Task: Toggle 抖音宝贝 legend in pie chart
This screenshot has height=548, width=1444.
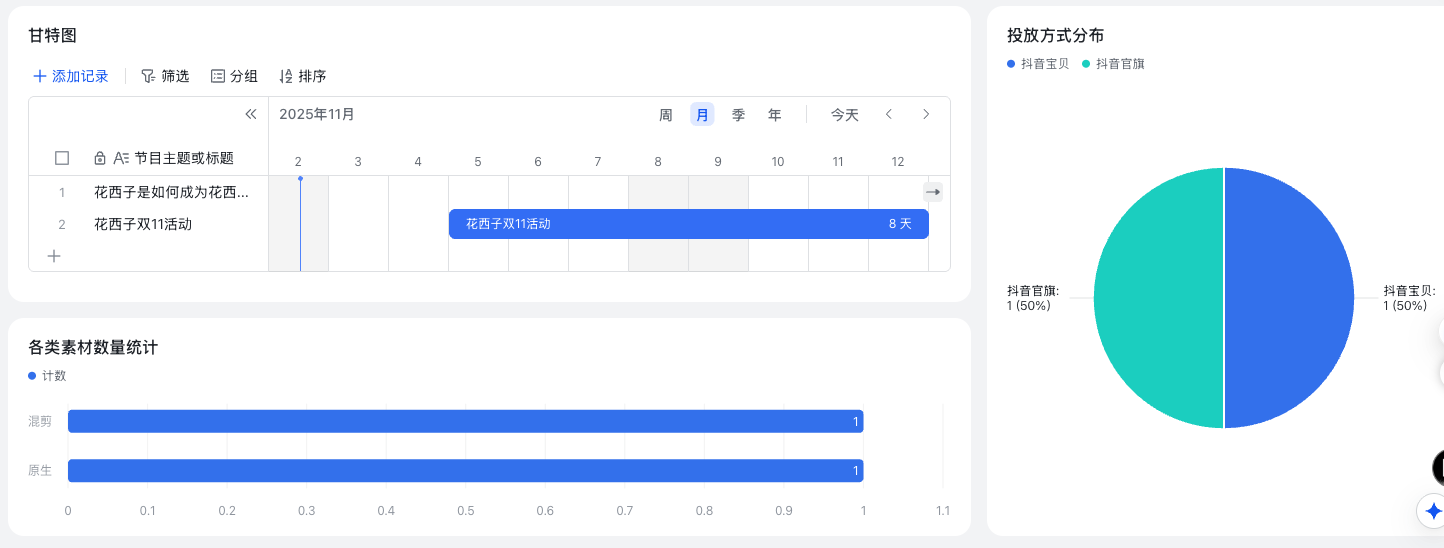Action: coord(1038,63)
